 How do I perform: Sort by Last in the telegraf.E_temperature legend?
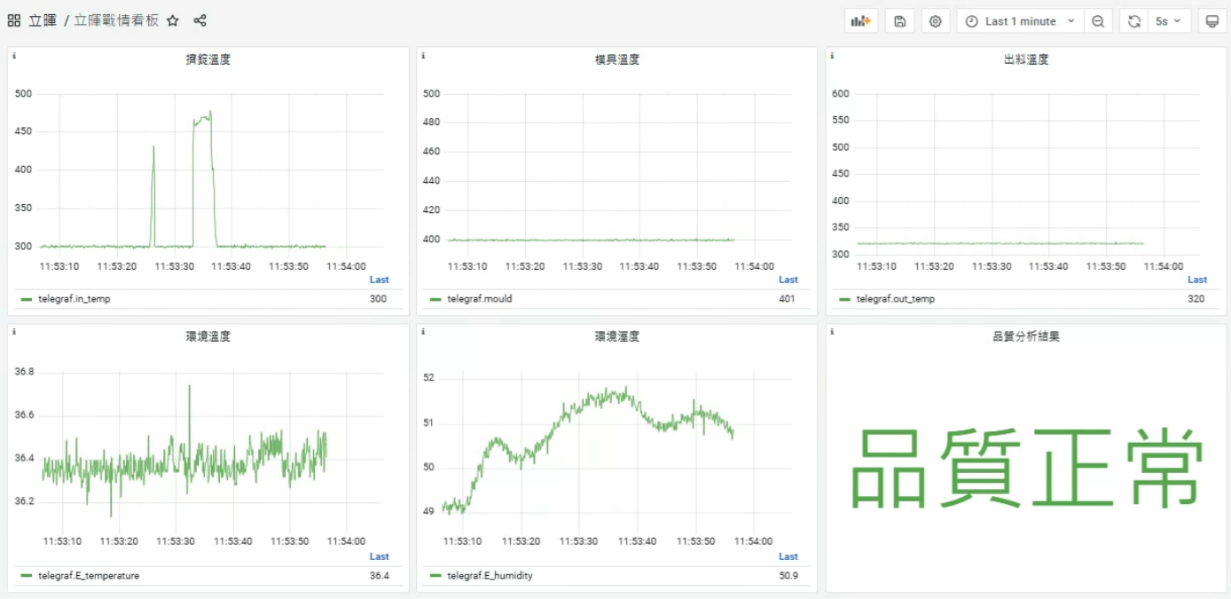click(379, 557)
